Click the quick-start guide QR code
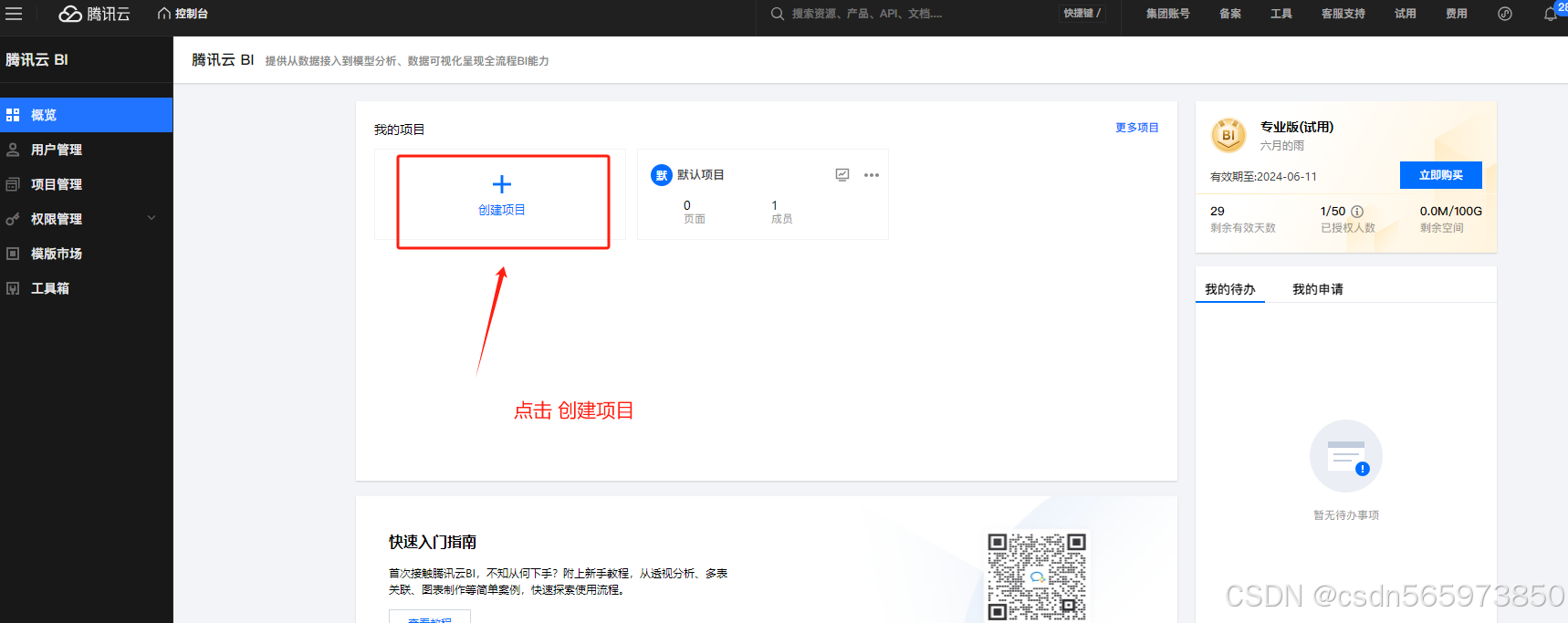 [1037, 576]
